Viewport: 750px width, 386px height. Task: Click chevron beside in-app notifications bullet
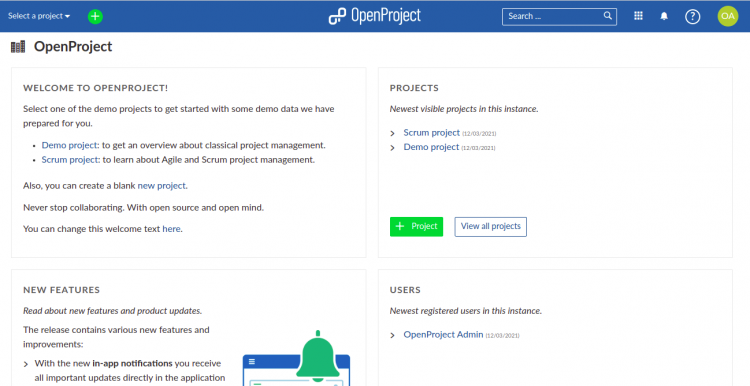(26, 364)
